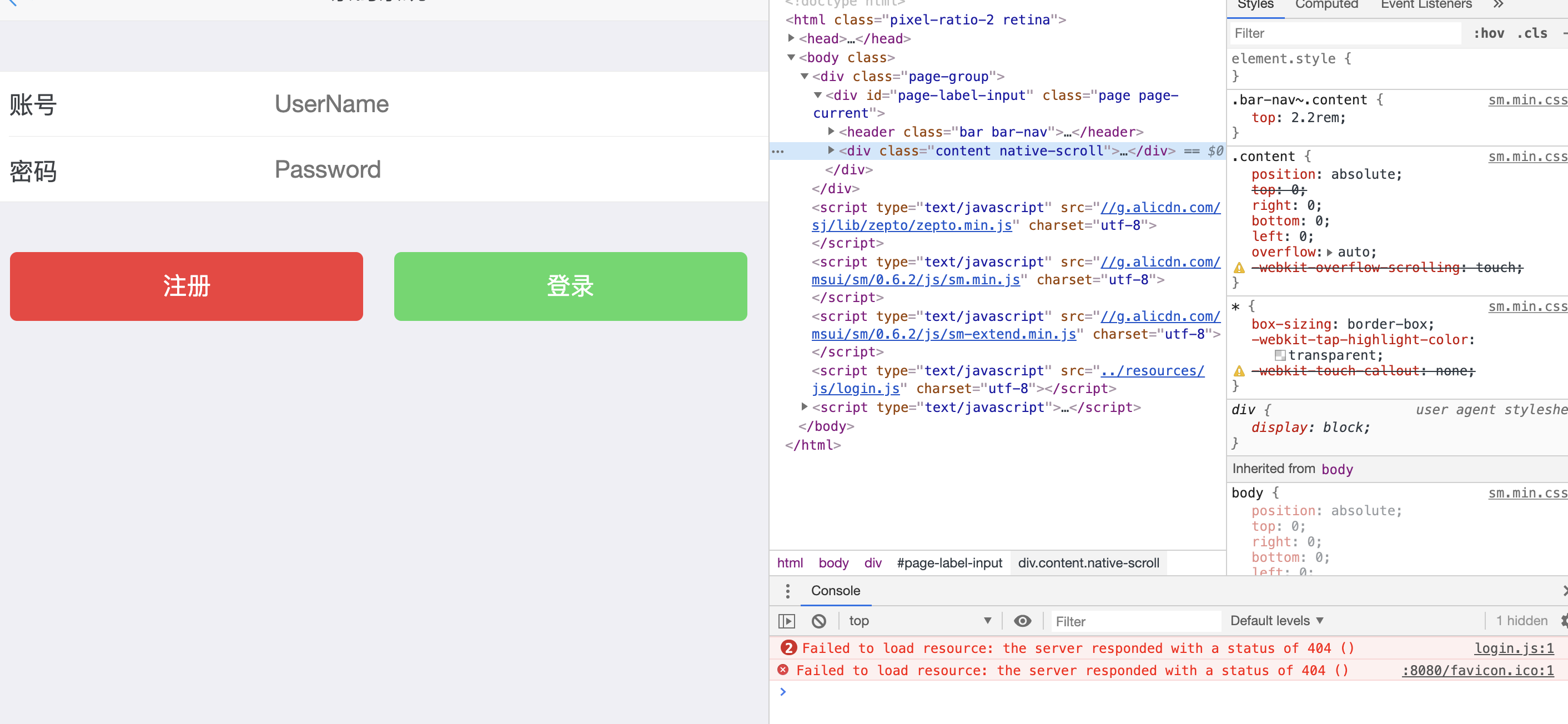Screen dimensions: 1568x724
Task: Expand the content native-scroll div node
Action: click(831, 150)
